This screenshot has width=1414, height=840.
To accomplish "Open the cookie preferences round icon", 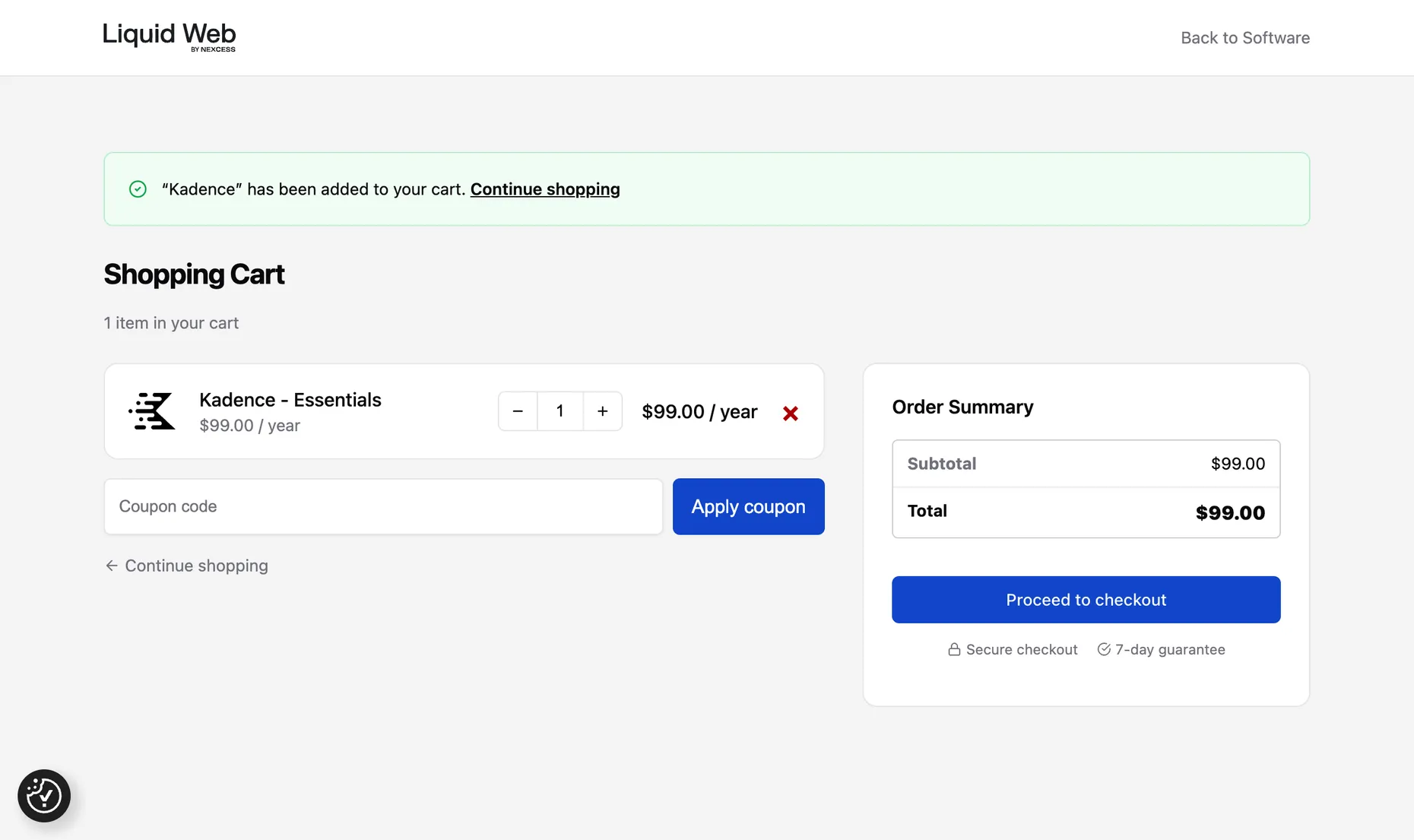I will pyautogui.click(x=44, y=796).
